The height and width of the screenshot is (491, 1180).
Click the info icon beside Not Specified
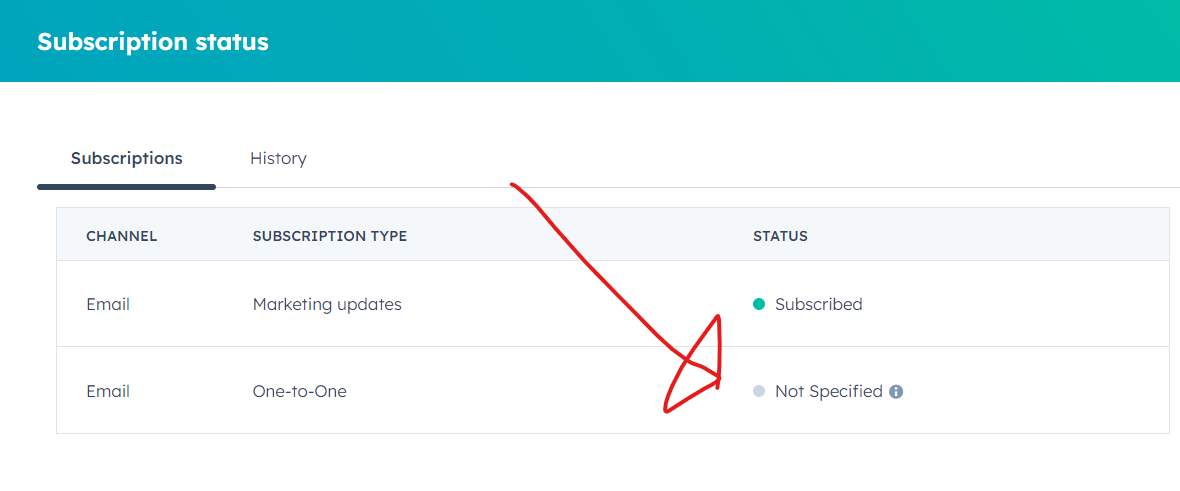896,392
